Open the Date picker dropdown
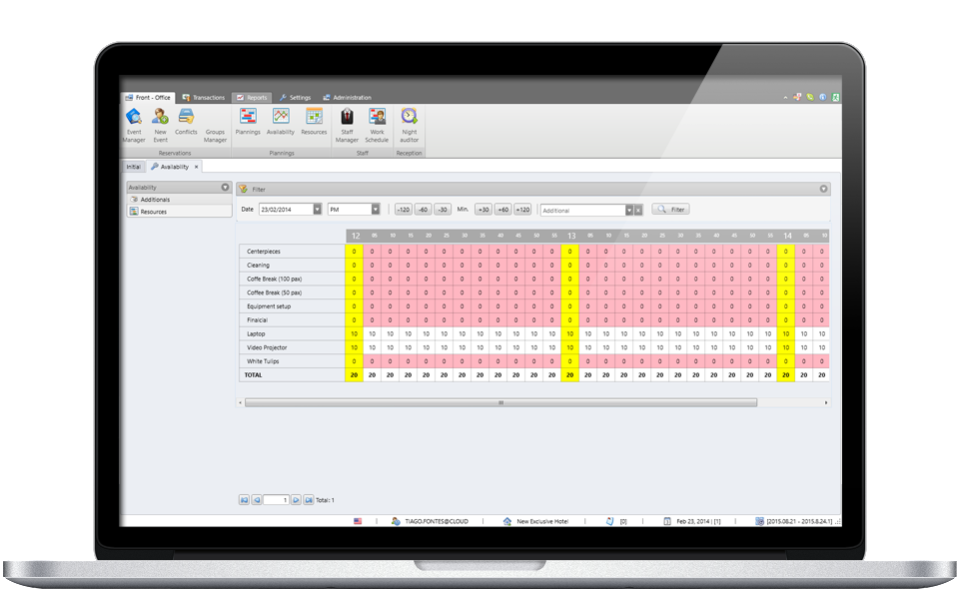 317,209
